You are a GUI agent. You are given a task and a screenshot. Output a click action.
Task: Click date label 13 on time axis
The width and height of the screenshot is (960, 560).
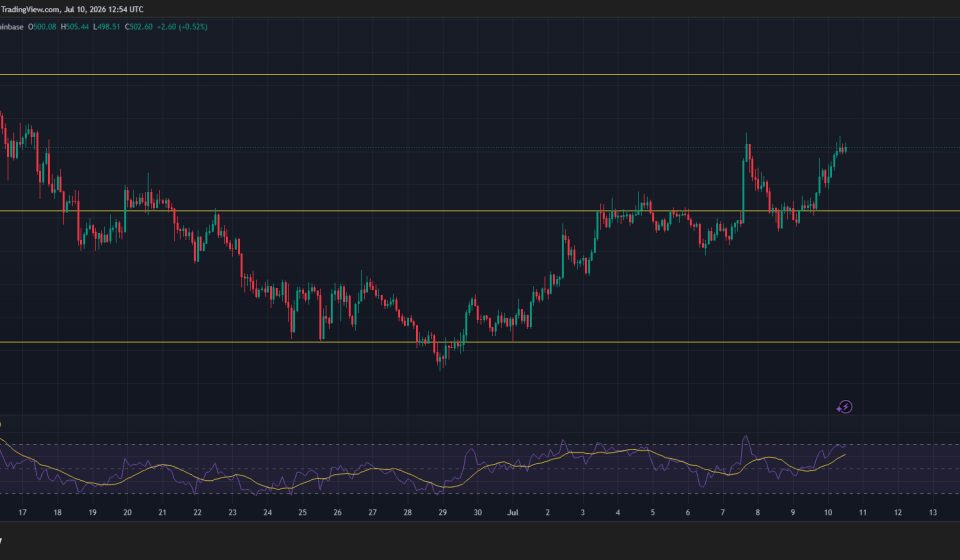[933, 513]
